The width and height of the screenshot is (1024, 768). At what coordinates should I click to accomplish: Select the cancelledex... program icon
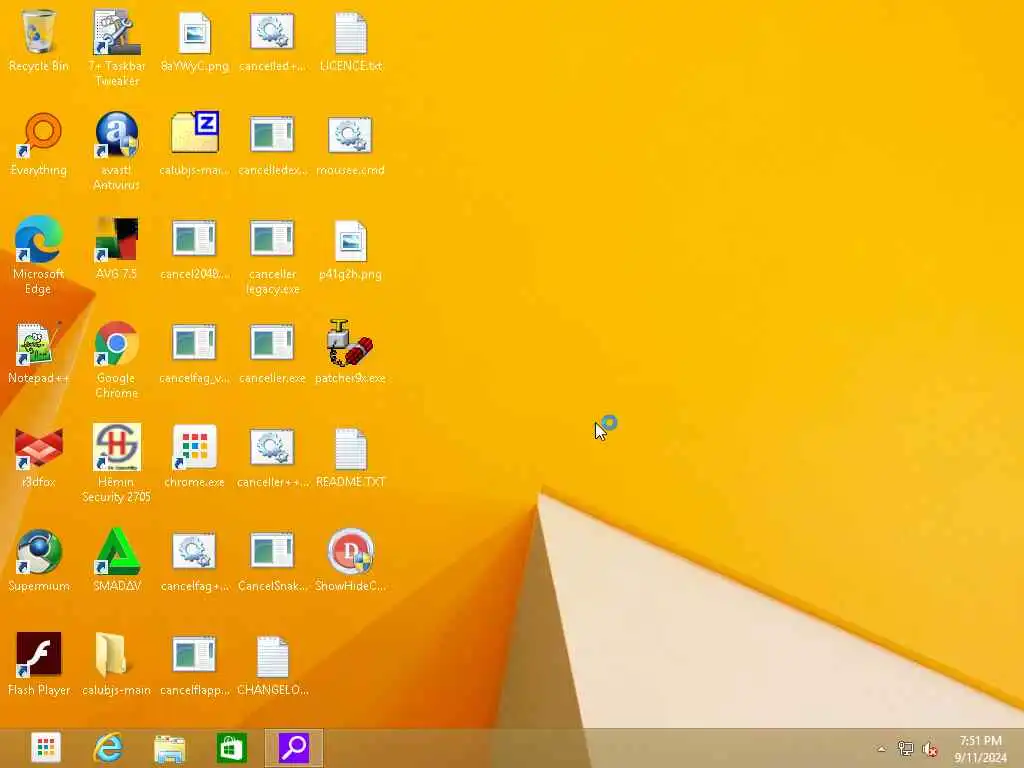[272, 135]
